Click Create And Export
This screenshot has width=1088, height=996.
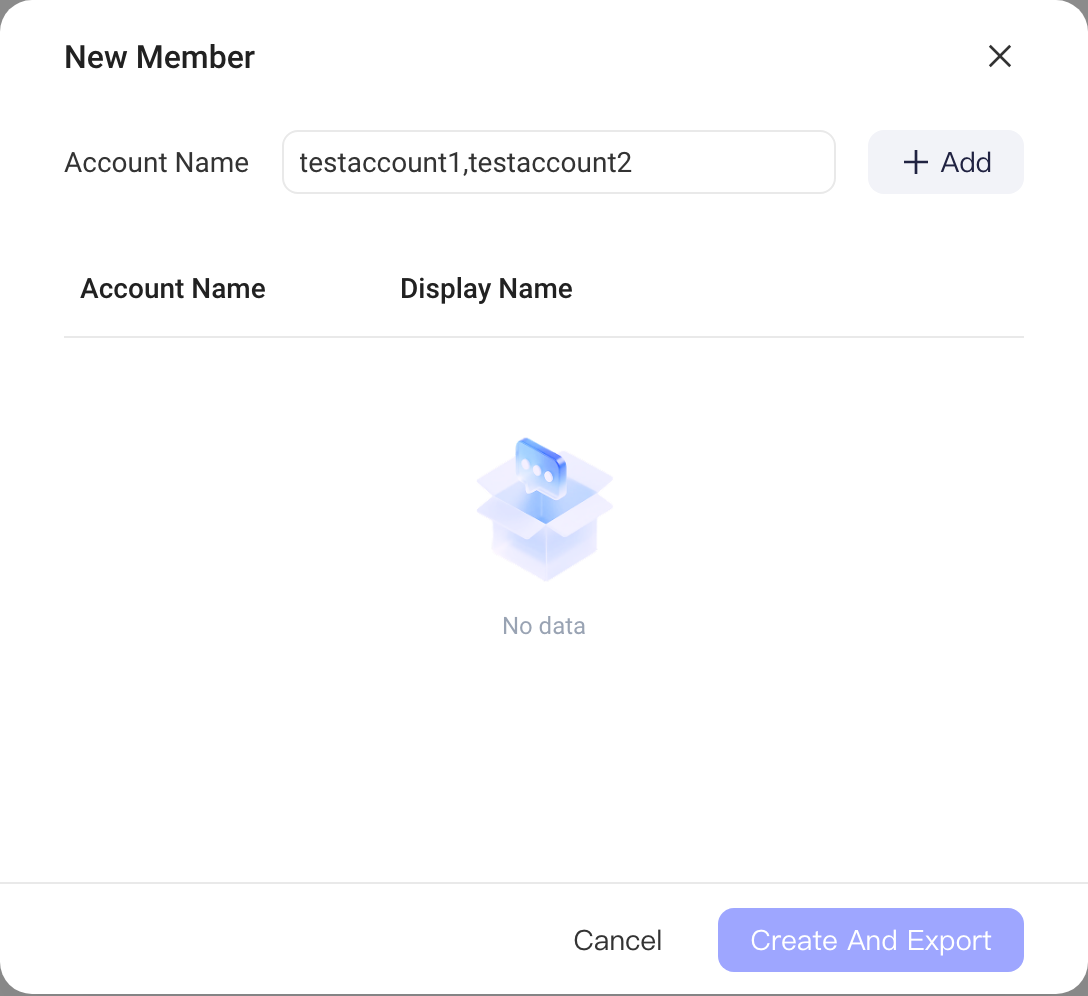click(871, 940)
